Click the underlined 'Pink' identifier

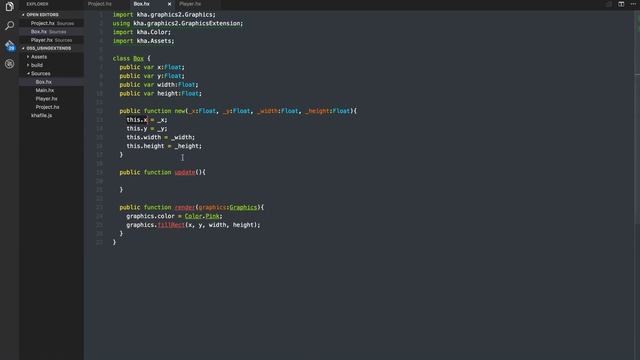212,216
